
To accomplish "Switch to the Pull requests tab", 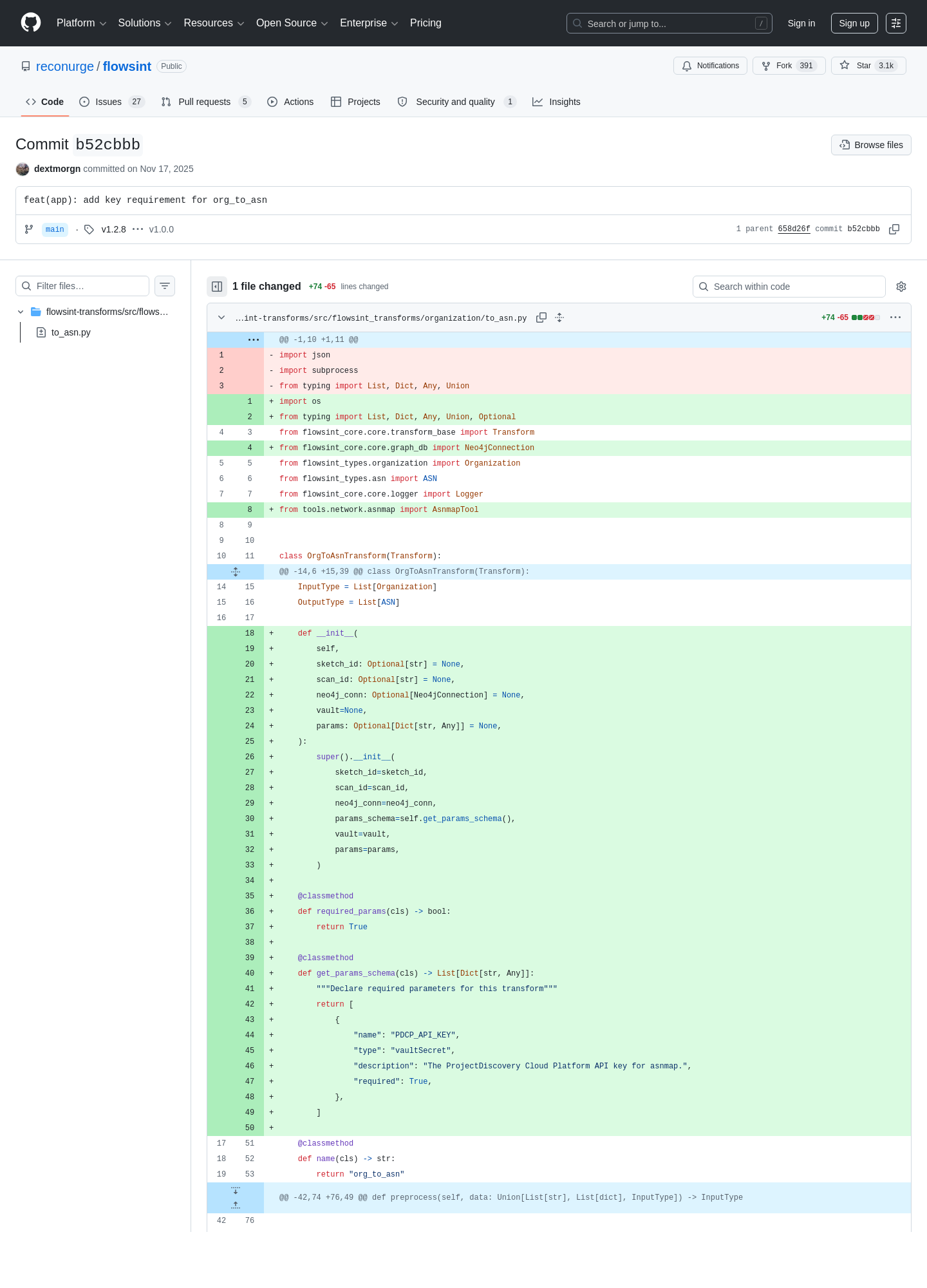I will (x=205, y=102).
